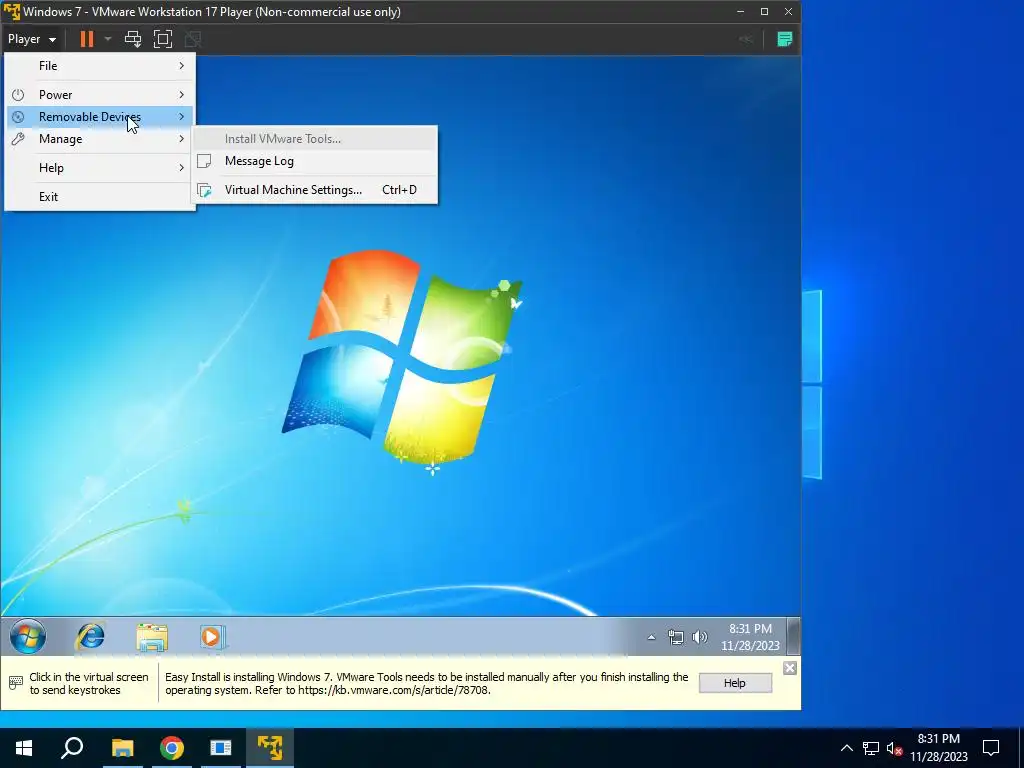The height and width of the screenshot is (768, 1024).
Task: Click the collapse arrows icon in toolbar
Action: tap(746, 39)
